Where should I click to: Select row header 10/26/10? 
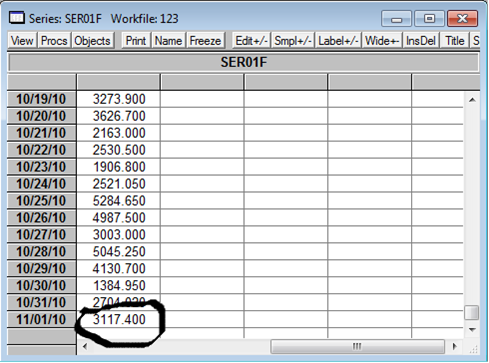(42, 218)
